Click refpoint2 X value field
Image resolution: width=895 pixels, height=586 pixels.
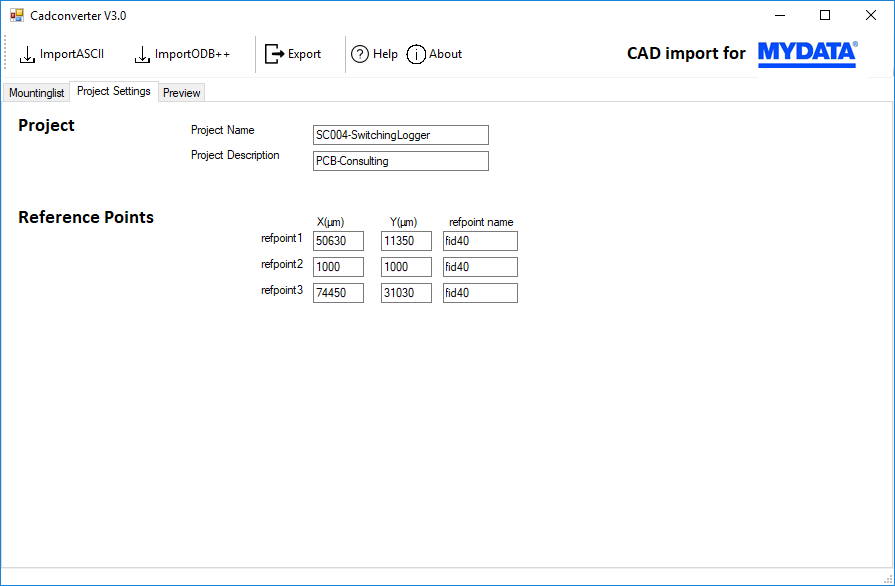(x=338, y=267)
